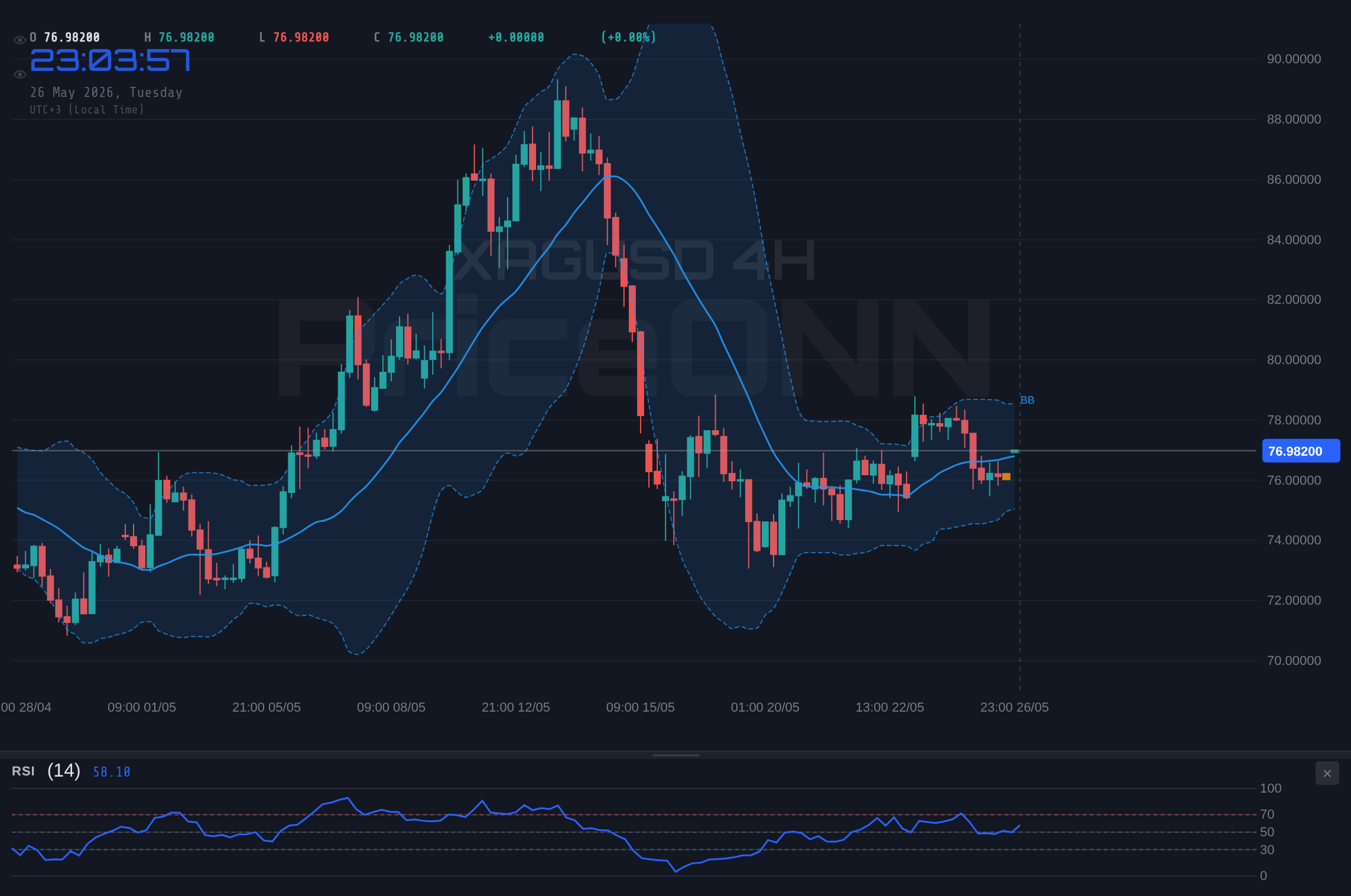The width and height of the screenshot is (1351, 896).
Task: Click the Open value 76.98200
Action: (x=72, y=37)
